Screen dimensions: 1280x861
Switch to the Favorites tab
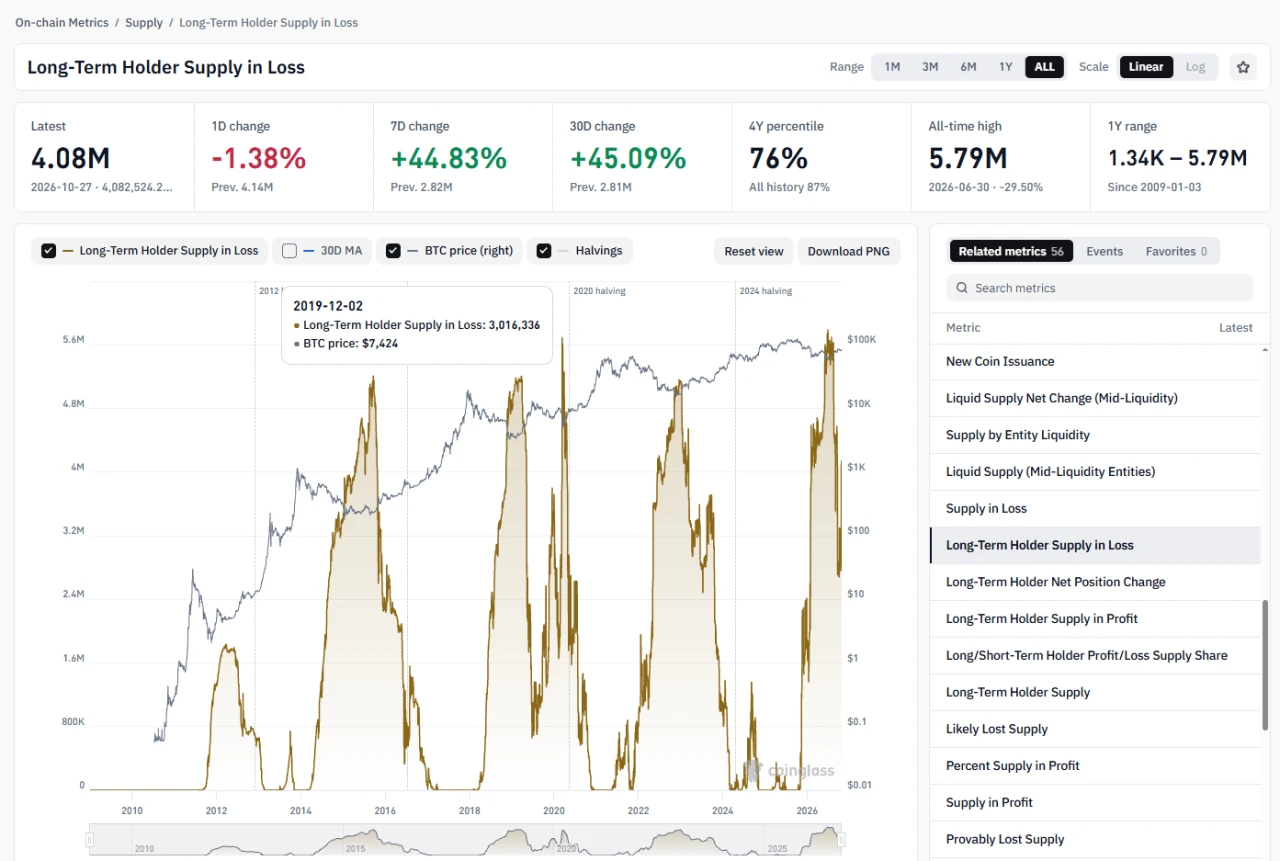click(x=1176, y=251)
